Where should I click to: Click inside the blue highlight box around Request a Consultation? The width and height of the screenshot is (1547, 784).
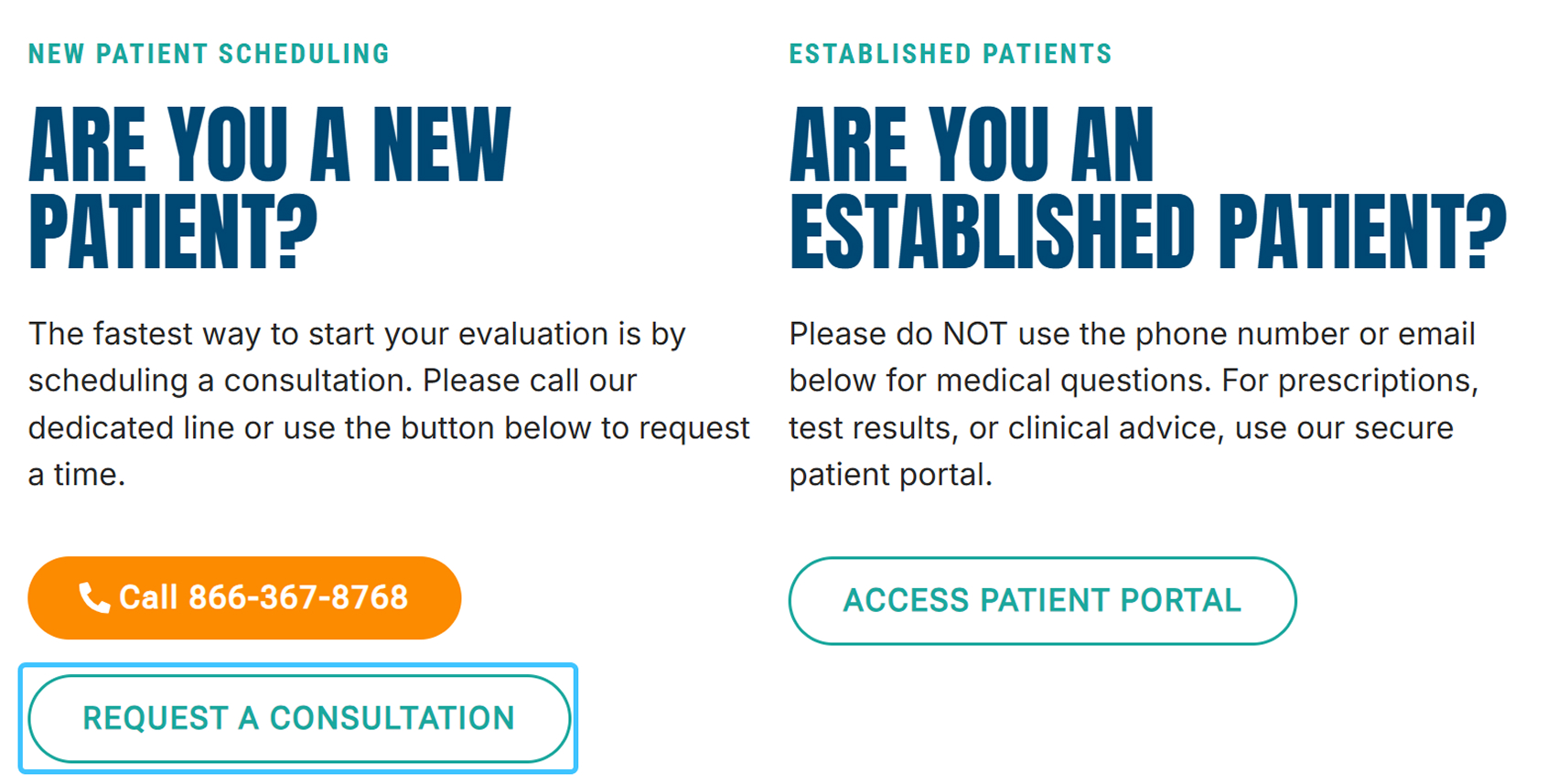298,718
